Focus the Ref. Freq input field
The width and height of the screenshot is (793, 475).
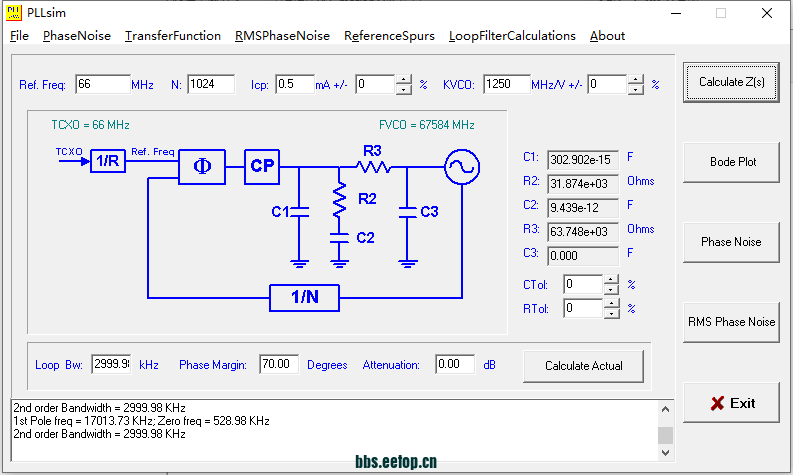click(x=103, y=84)
